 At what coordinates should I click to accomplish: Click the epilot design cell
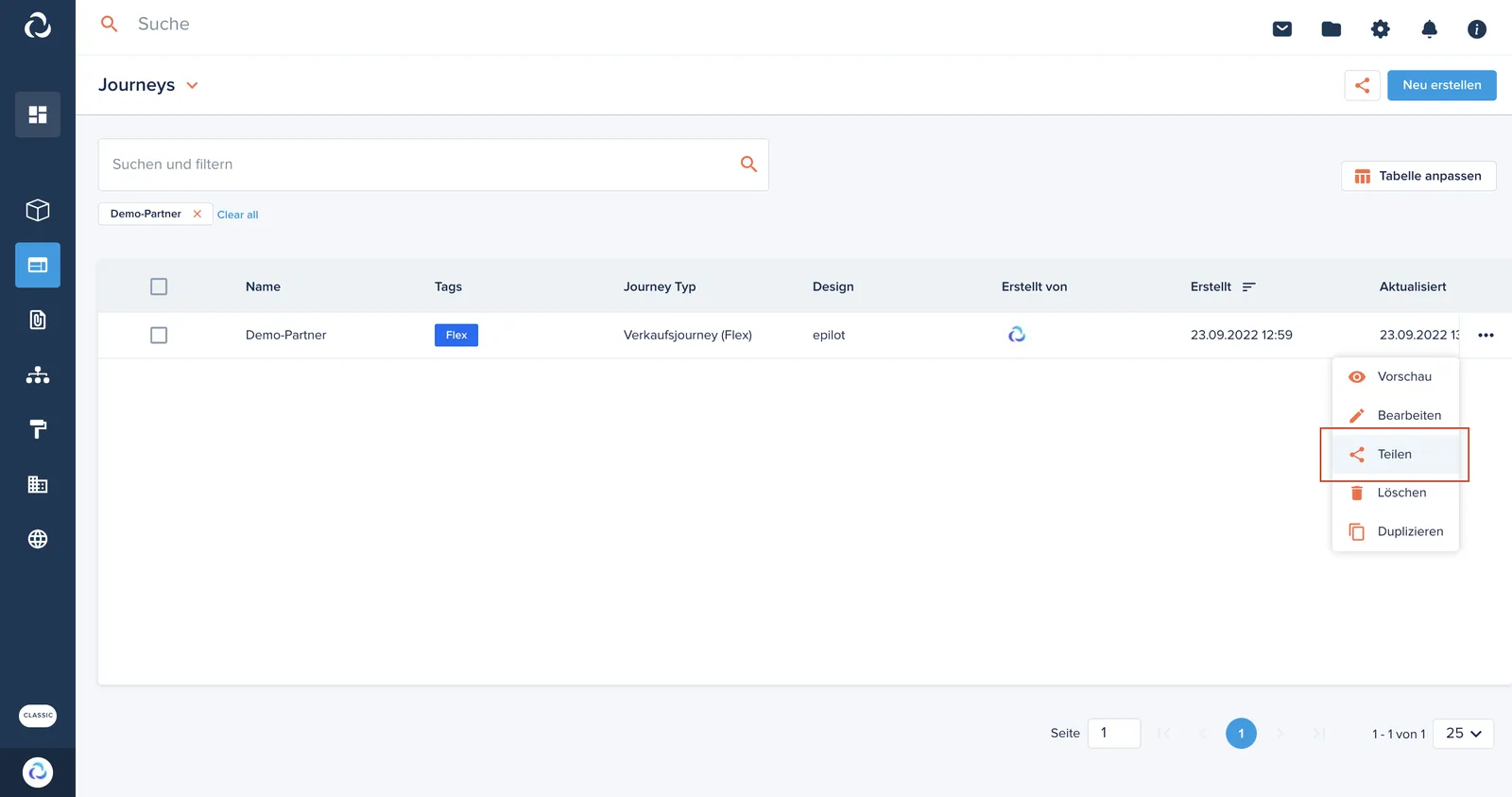point(829,336)
